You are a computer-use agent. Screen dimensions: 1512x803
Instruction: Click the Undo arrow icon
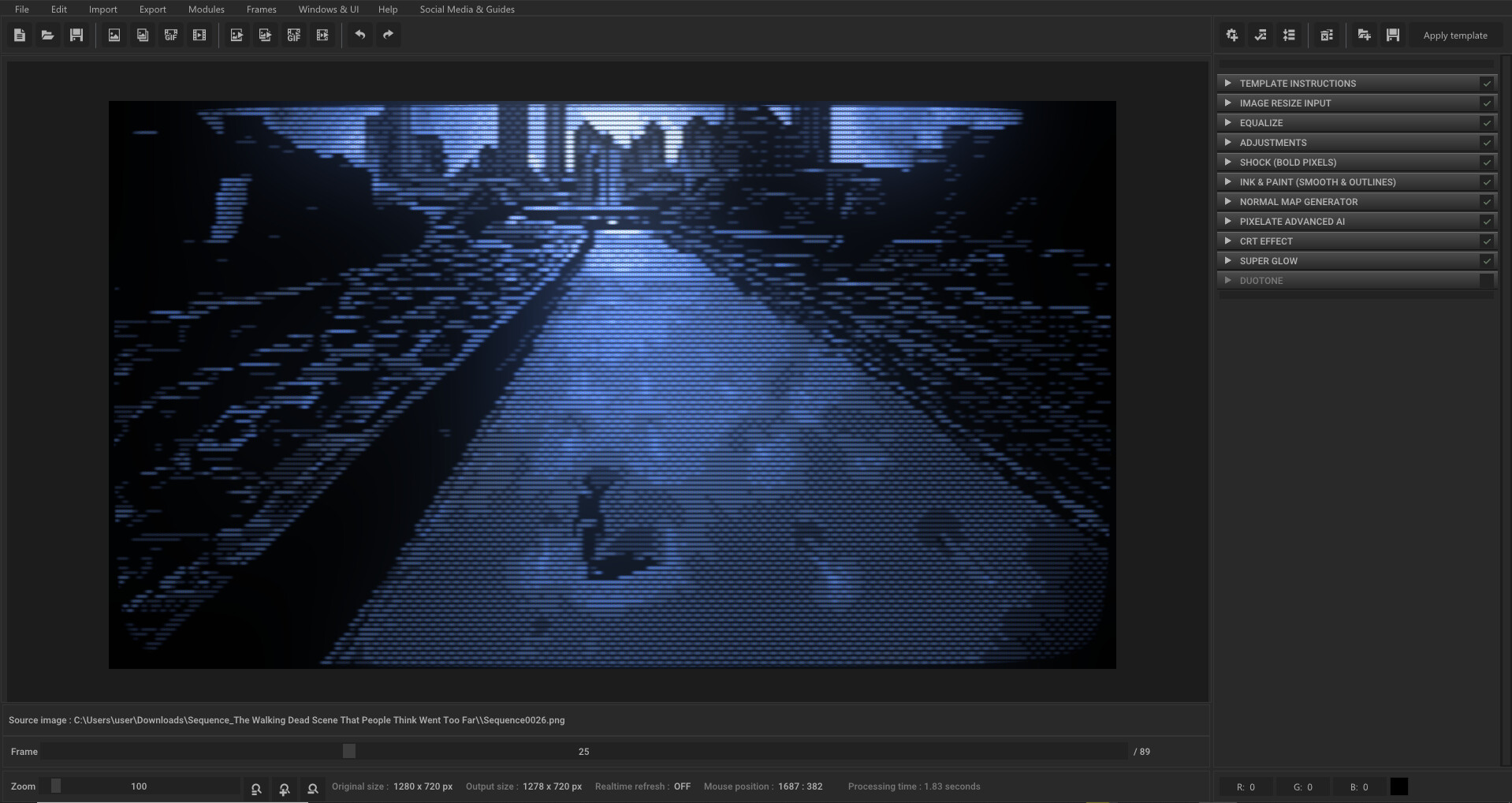(x=360, y=35)
